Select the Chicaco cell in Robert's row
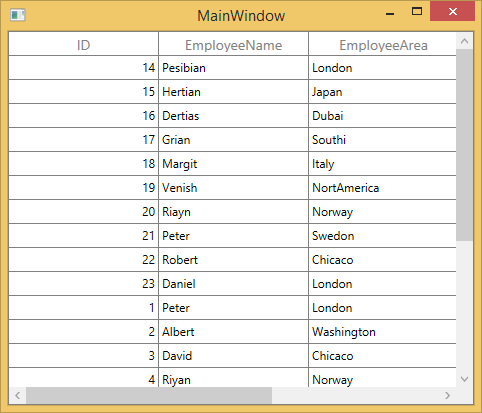 [383, 260]
